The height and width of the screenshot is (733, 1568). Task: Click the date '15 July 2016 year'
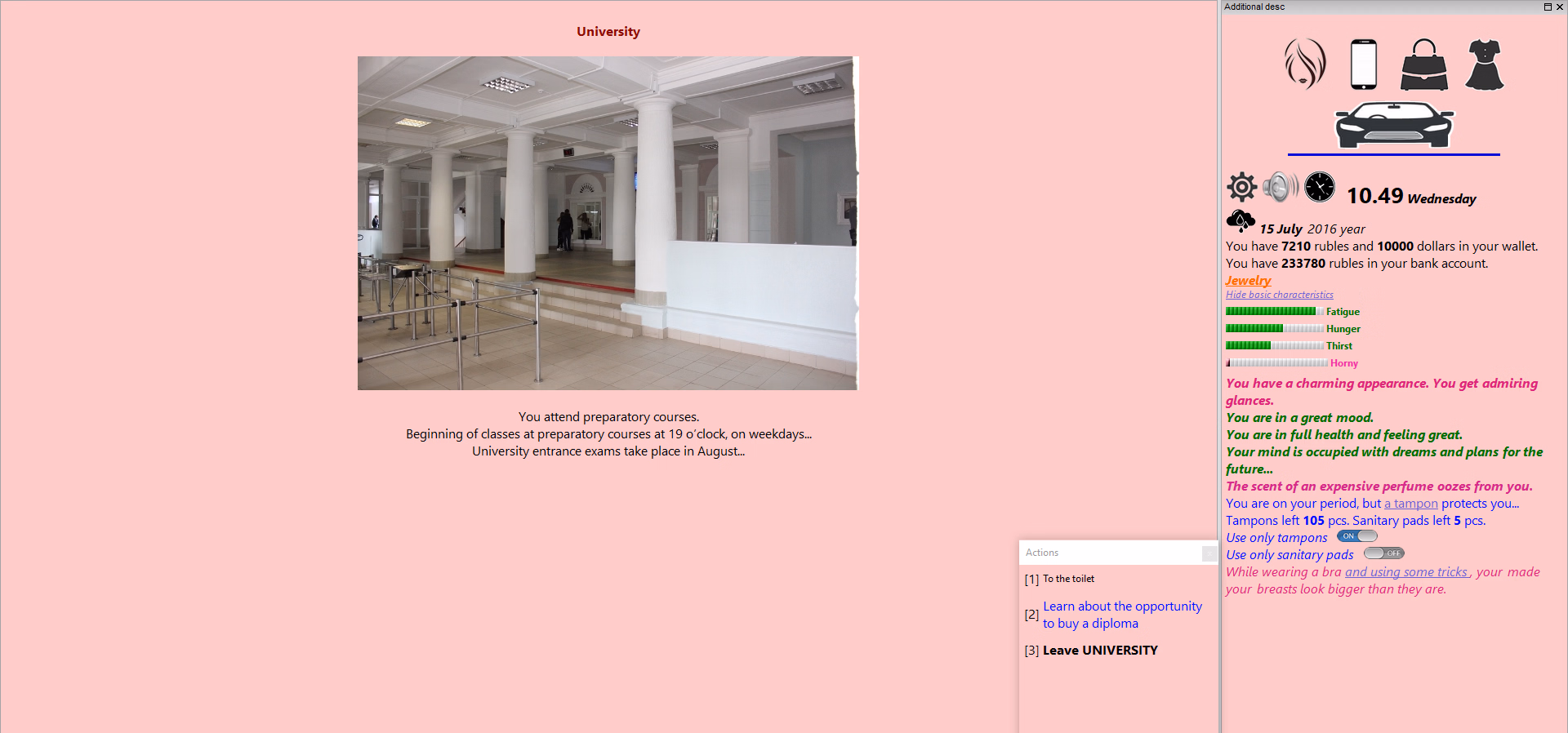pyautogui.click(x=1312, y=229)
